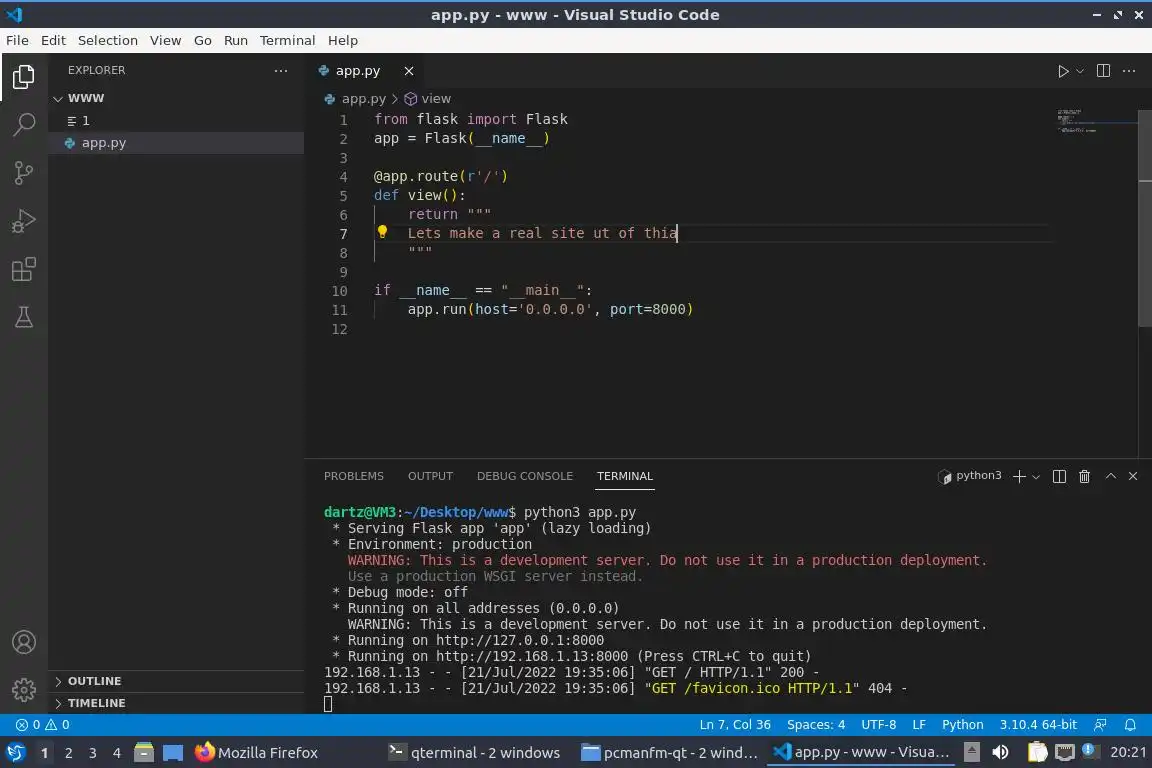
Task: Click the lightbulb code action on line 7
Action: 382,232
